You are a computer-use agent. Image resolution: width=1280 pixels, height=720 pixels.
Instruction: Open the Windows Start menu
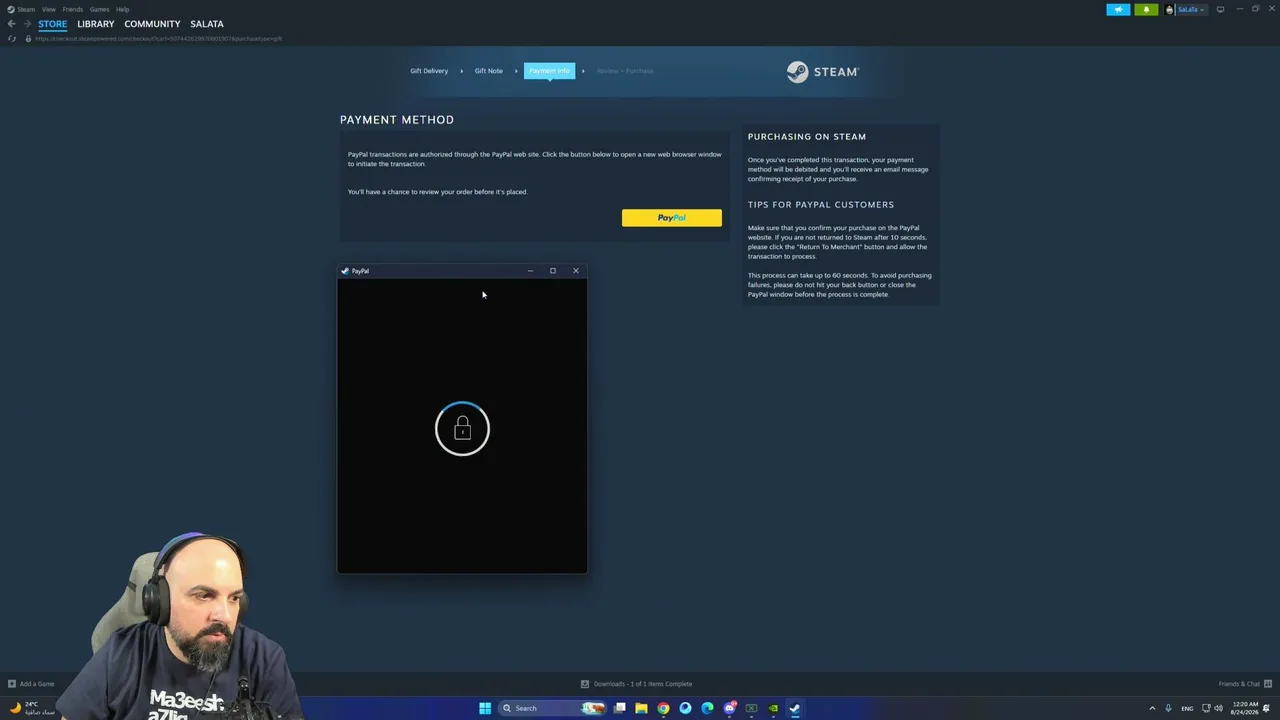[485, 708]
